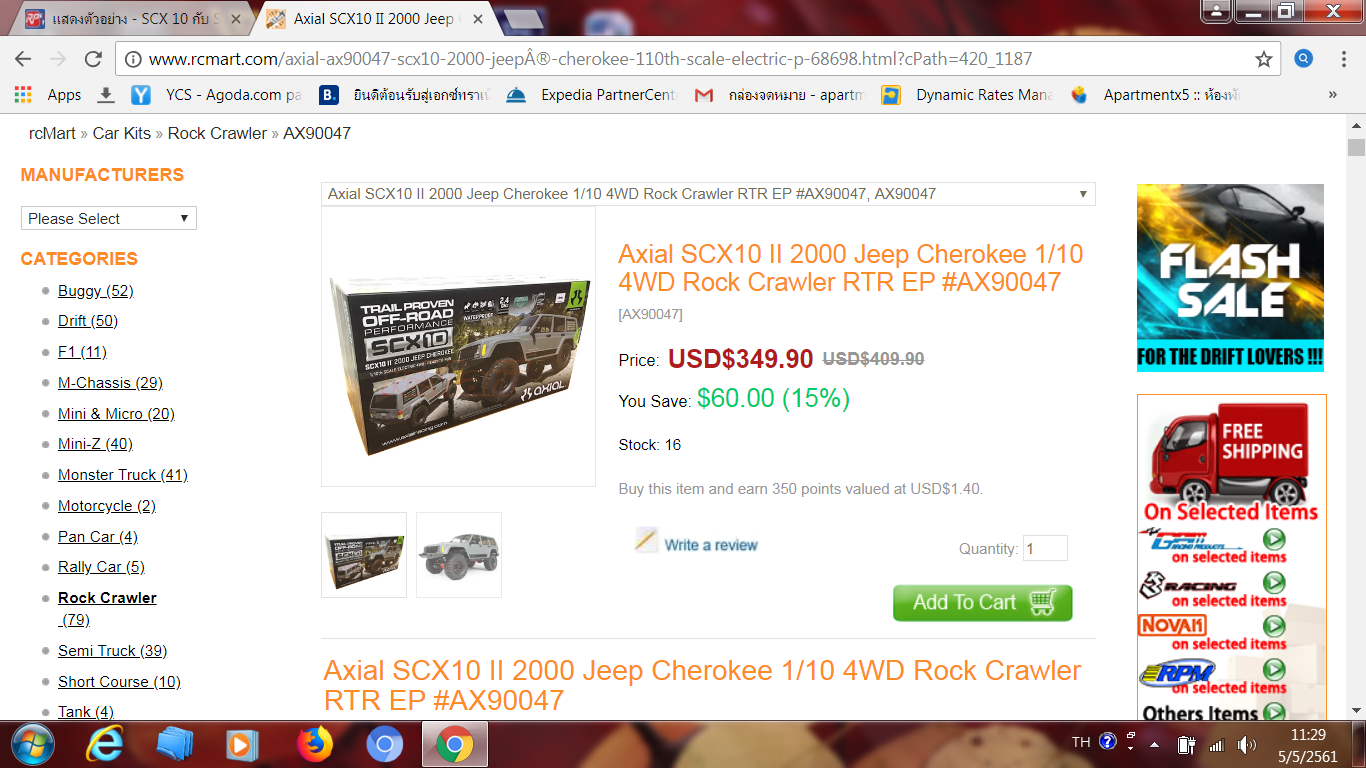Open the Monster Truck (41) category
The image size is (1366, 768).
123,475
